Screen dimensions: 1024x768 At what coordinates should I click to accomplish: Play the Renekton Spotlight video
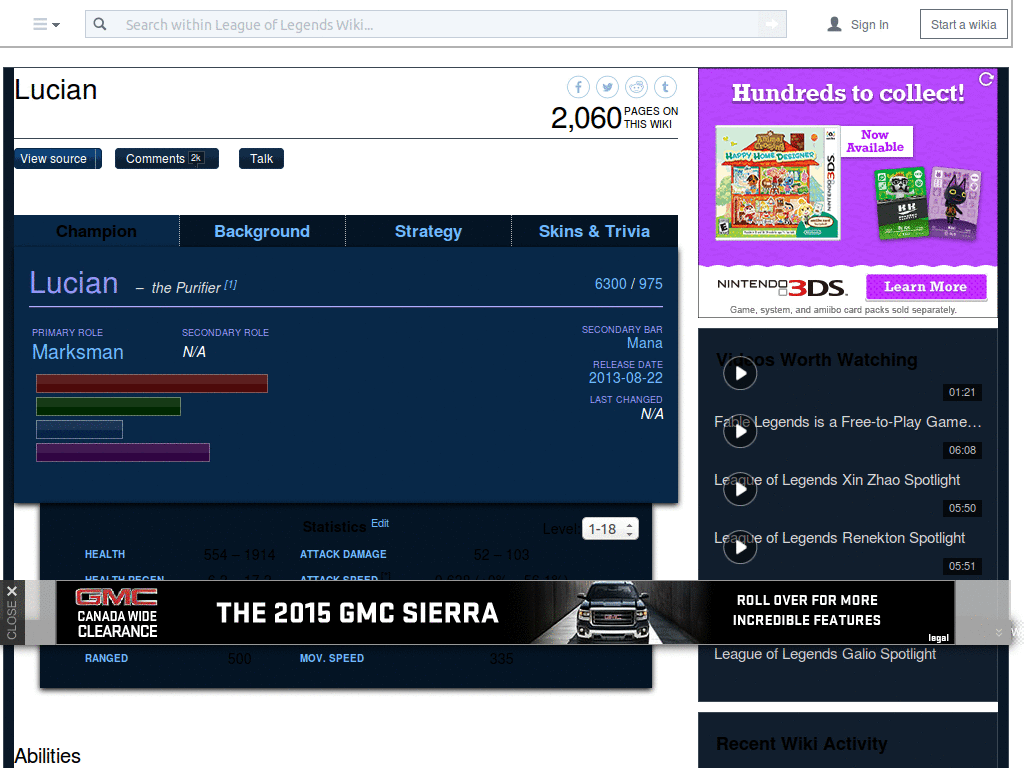click(x=740, y=547)
